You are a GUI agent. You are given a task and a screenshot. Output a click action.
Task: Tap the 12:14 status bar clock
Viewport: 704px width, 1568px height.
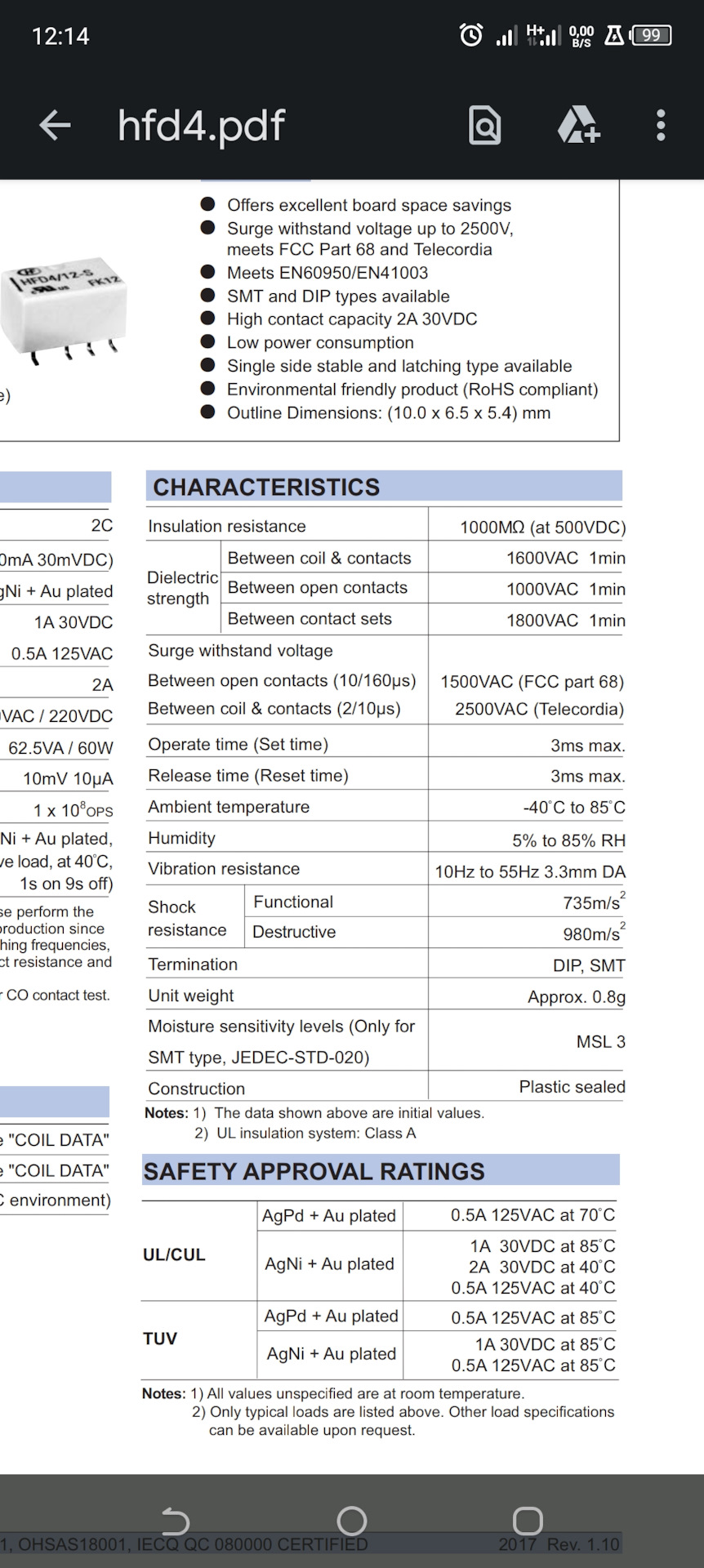[x=60, y=36]
